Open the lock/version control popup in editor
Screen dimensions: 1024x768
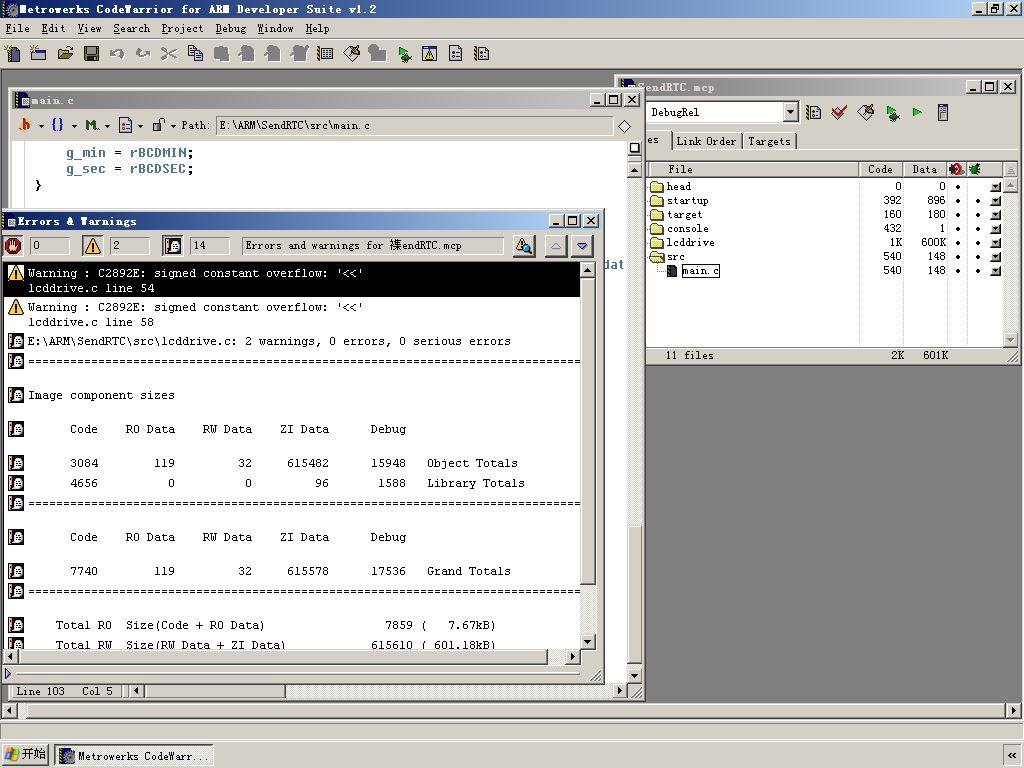163,125
